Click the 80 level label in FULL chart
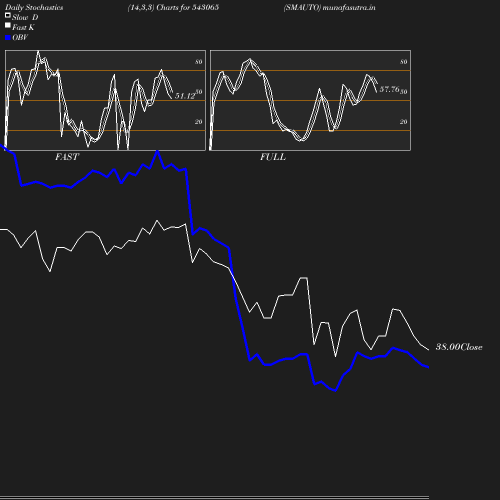Viewport: 500px width, 500px height. point(404,62)
